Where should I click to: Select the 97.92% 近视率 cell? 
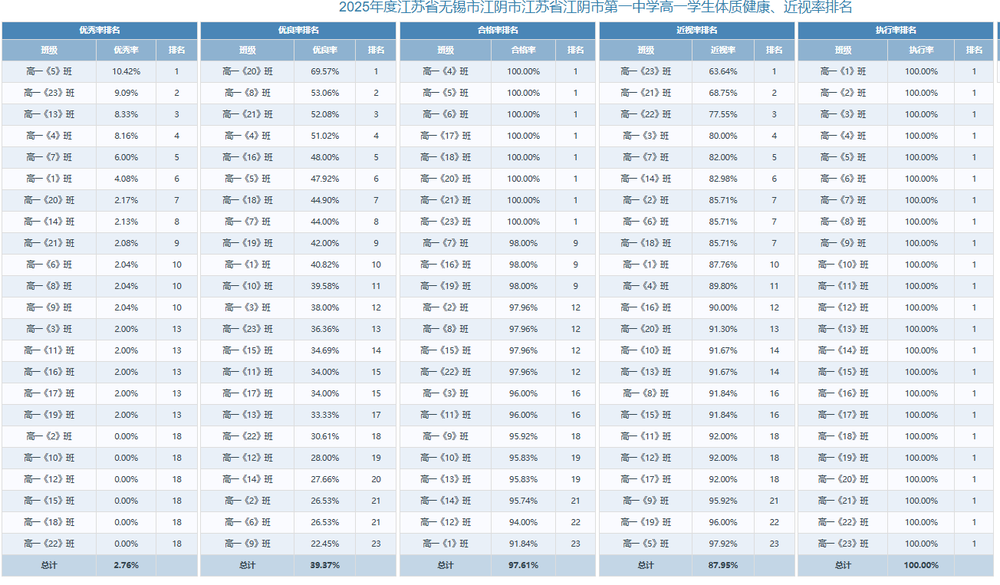pos(722,544)
